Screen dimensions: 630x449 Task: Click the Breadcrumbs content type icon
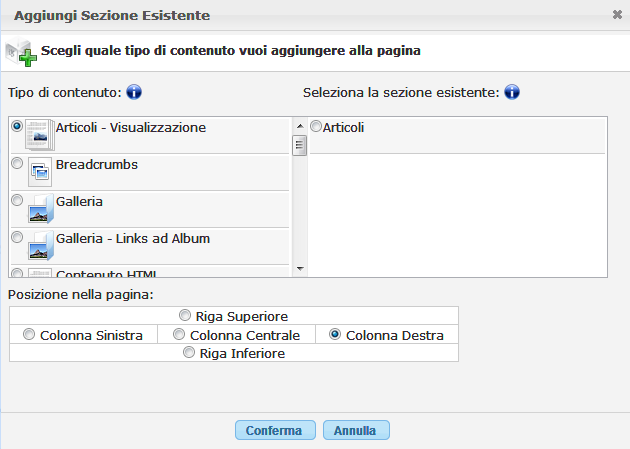[x=40, y=171]
